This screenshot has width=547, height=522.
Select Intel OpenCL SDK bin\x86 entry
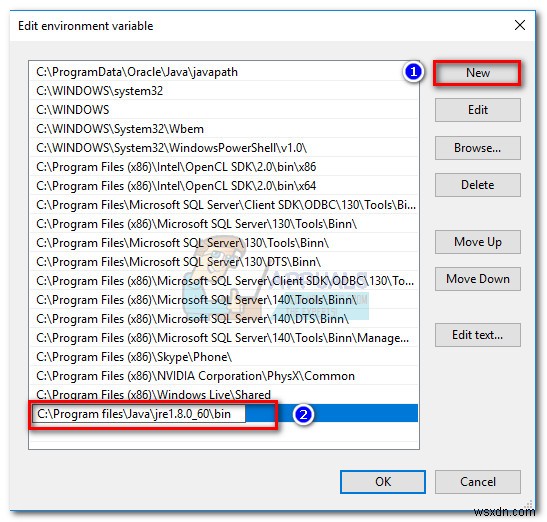(224, 167)
